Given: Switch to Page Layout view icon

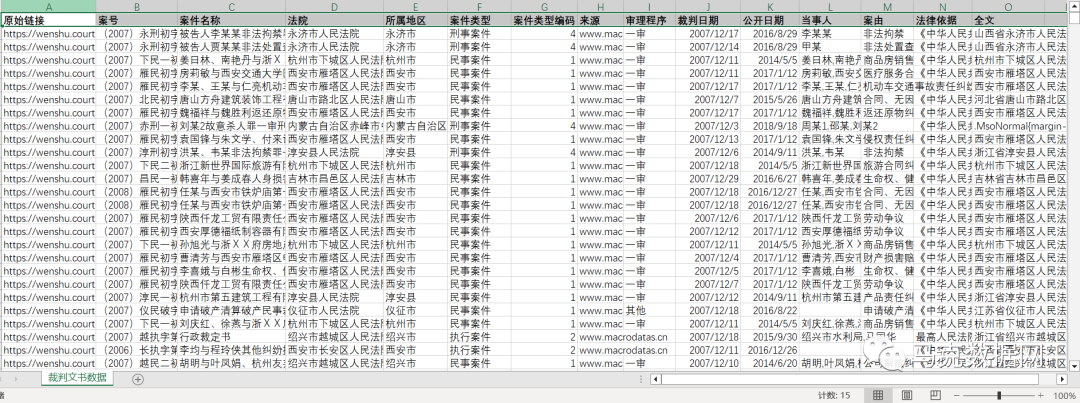Looking at the screenshot, I should click(x=906, y=395).
